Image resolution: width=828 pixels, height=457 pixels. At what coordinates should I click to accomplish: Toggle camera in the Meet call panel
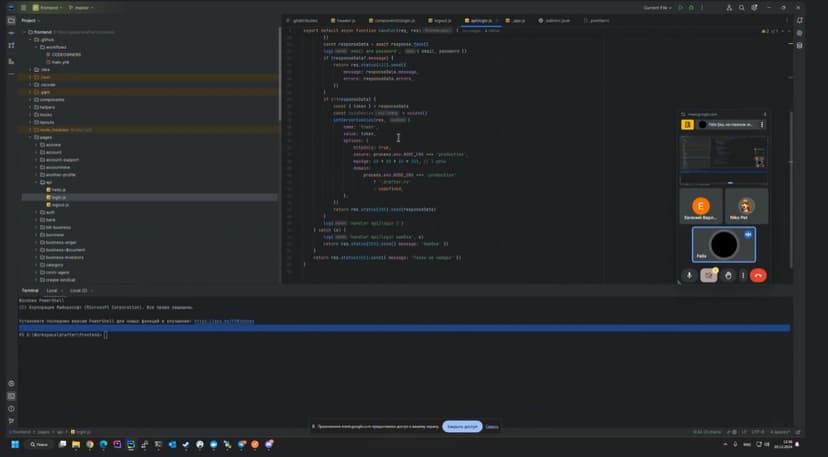coord(709,275)
